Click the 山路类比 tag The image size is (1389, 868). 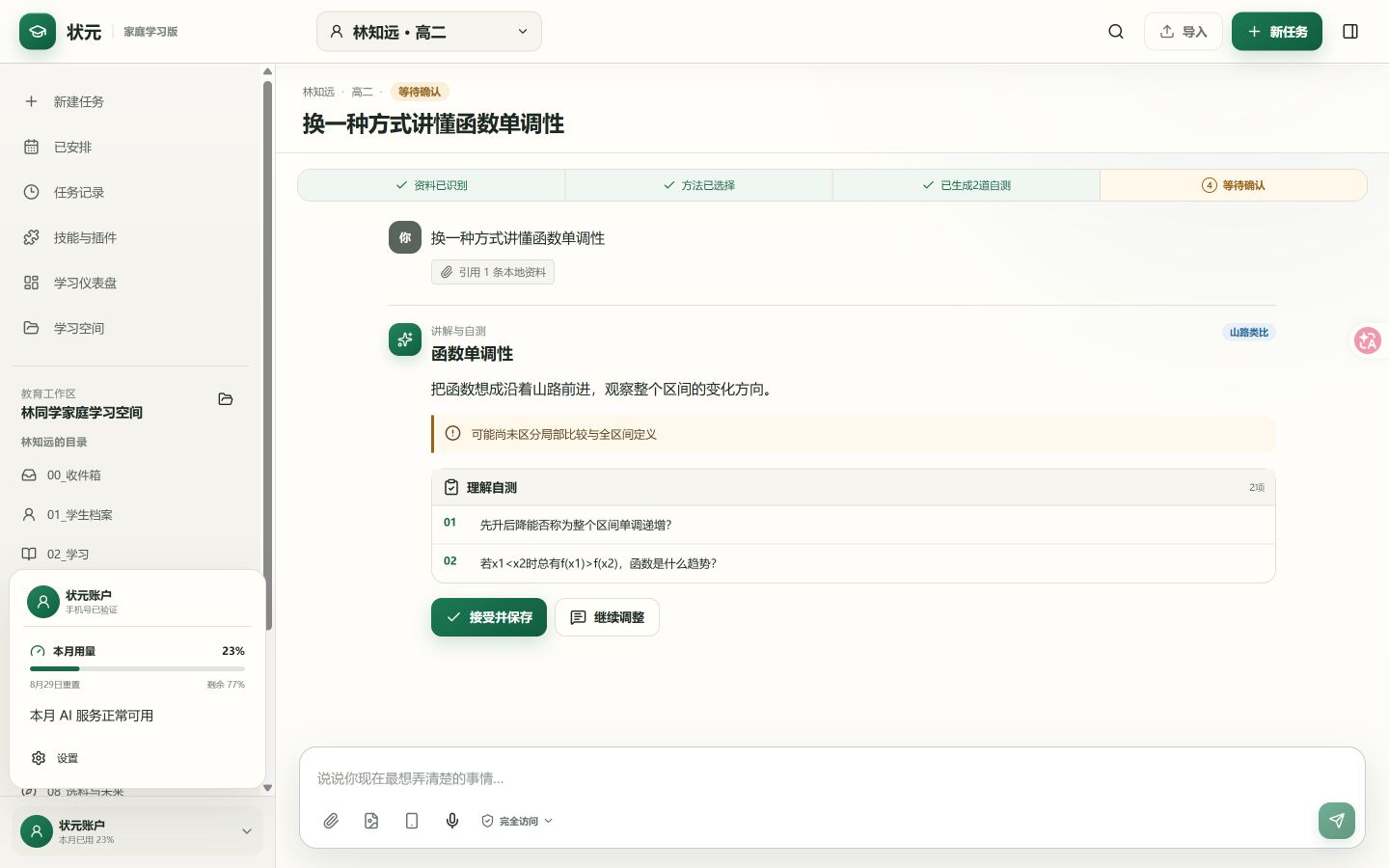(1249, 332)
